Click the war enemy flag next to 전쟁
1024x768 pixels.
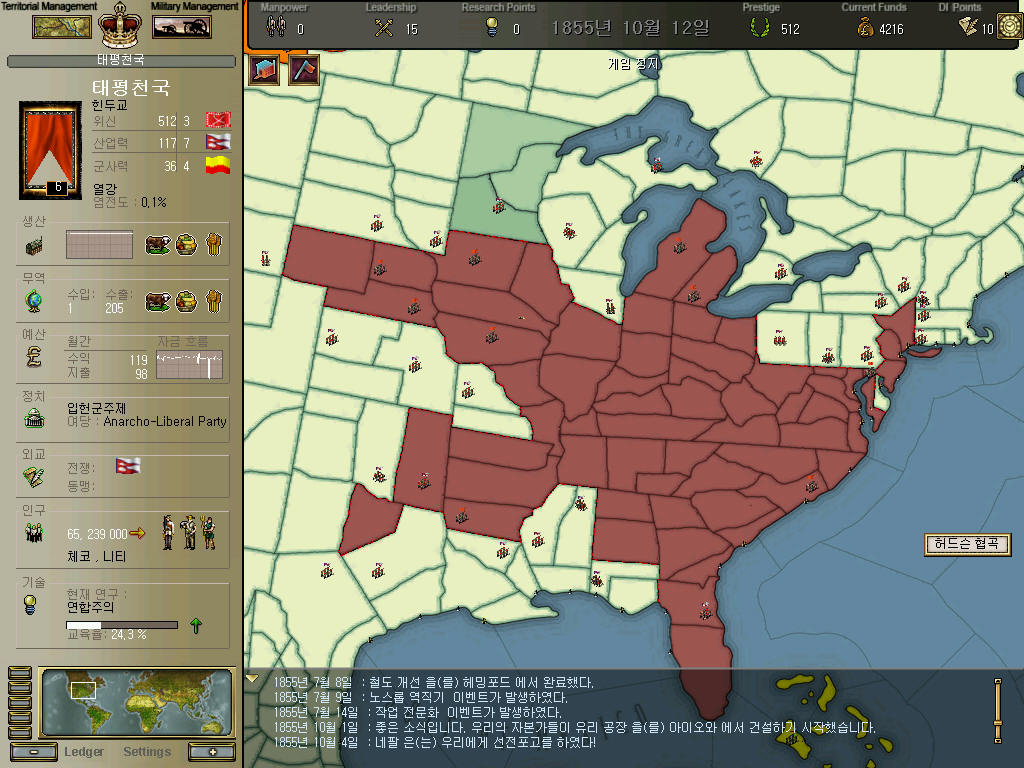[x=128, y=466]
